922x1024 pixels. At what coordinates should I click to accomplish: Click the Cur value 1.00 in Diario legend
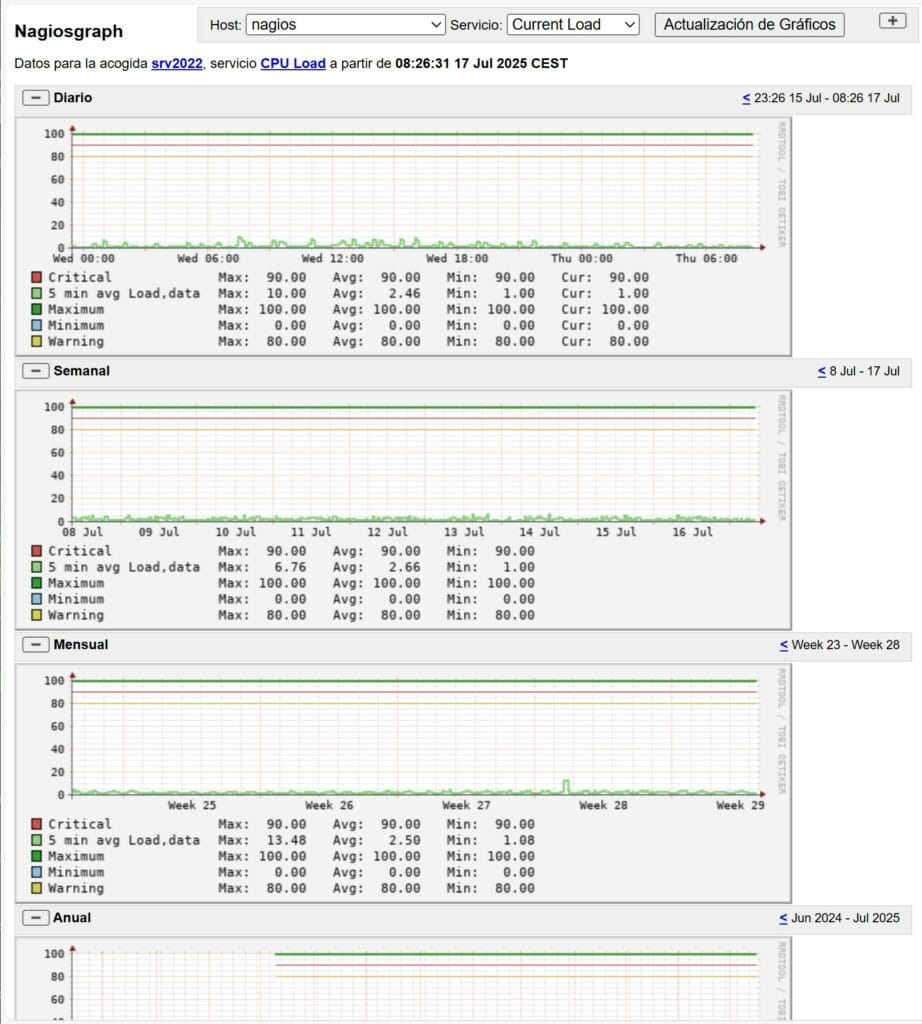pos(633,294)
